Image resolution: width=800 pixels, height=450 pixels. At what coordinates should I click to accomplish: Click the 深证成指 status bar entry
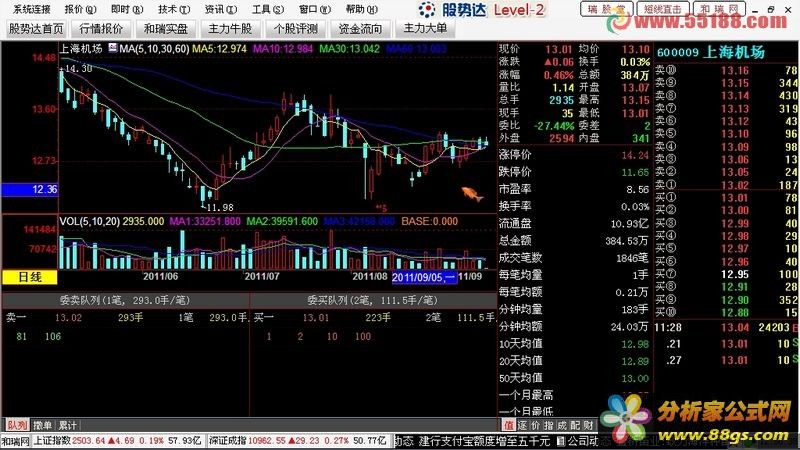coord(299,441)
